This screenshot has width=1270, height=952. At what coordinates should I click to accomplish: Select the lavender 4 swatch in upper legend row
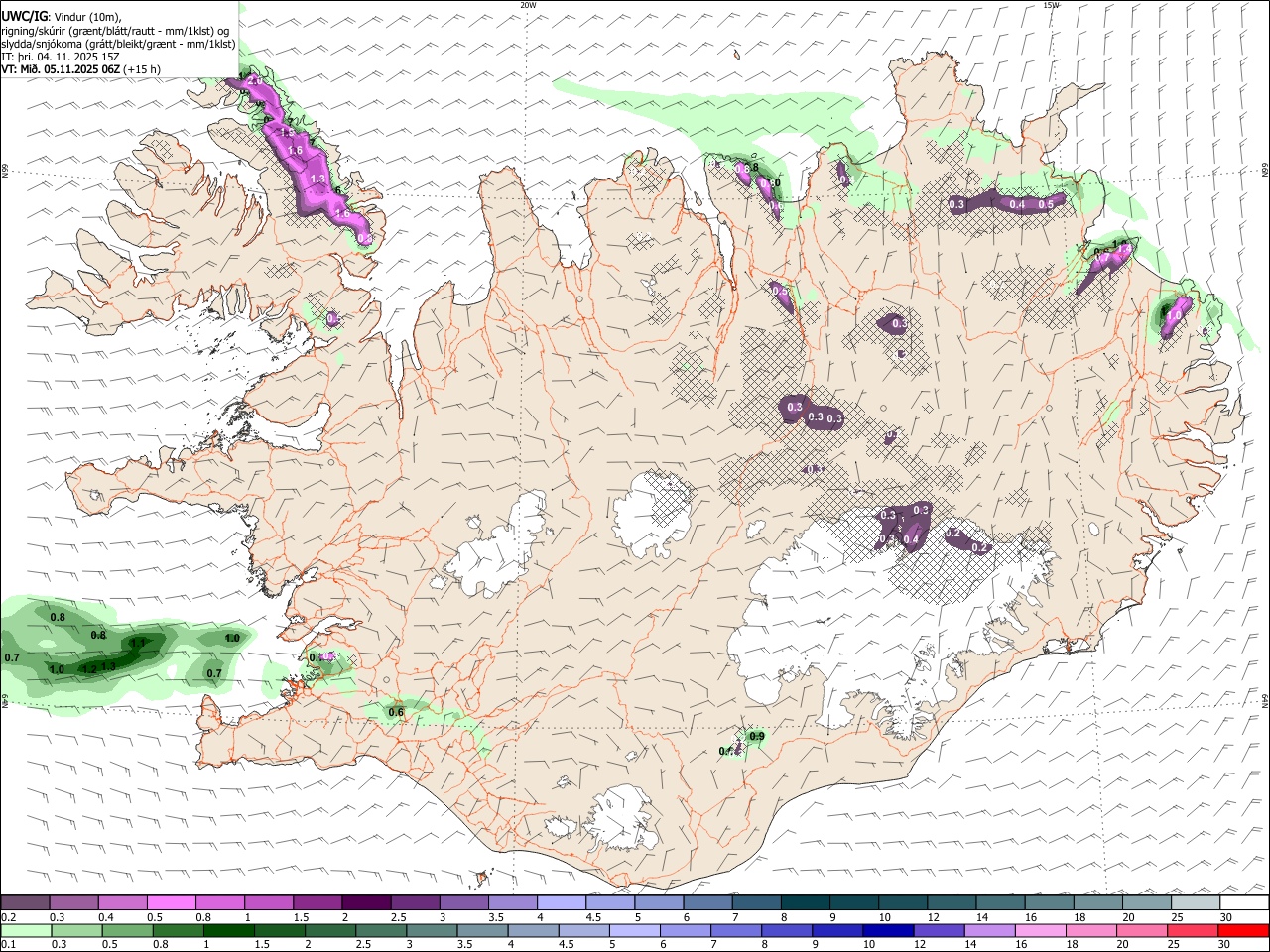[561, 903]
